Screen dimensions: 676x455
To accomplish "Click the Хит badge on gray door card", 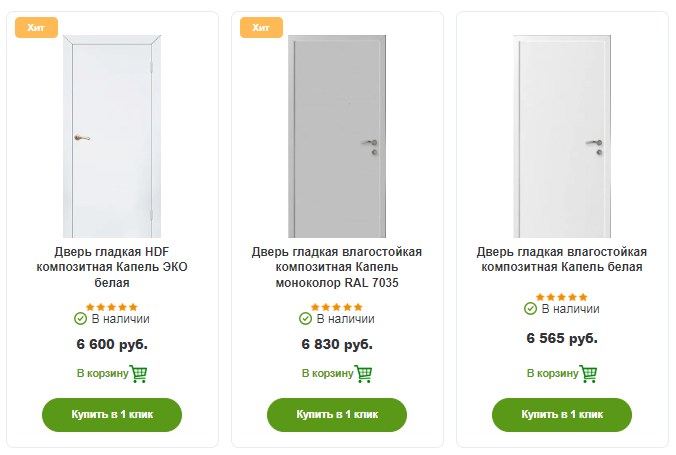I will (x=261, y=27).
